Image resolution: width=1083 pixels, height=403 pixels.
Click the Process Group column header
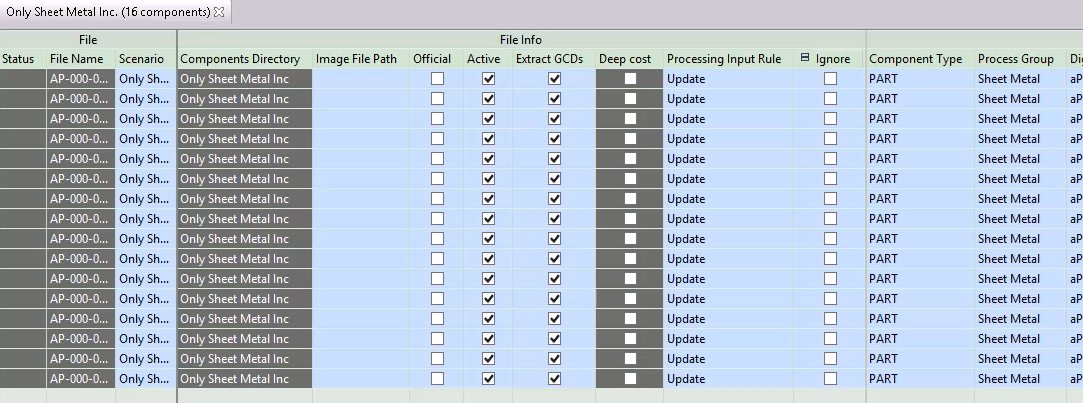point(1015,59)
